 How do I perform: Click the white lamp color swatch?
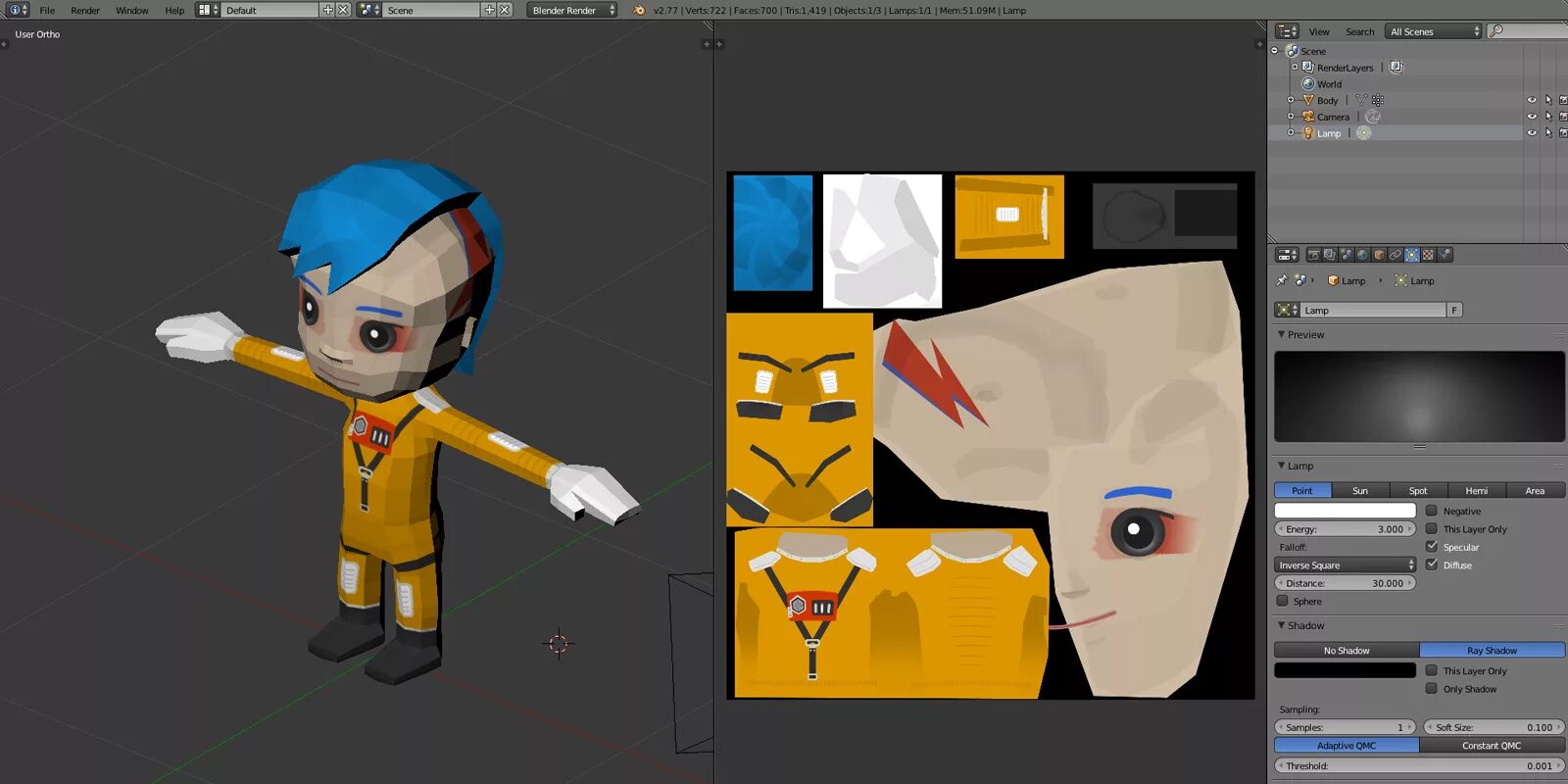(1345, 511)
